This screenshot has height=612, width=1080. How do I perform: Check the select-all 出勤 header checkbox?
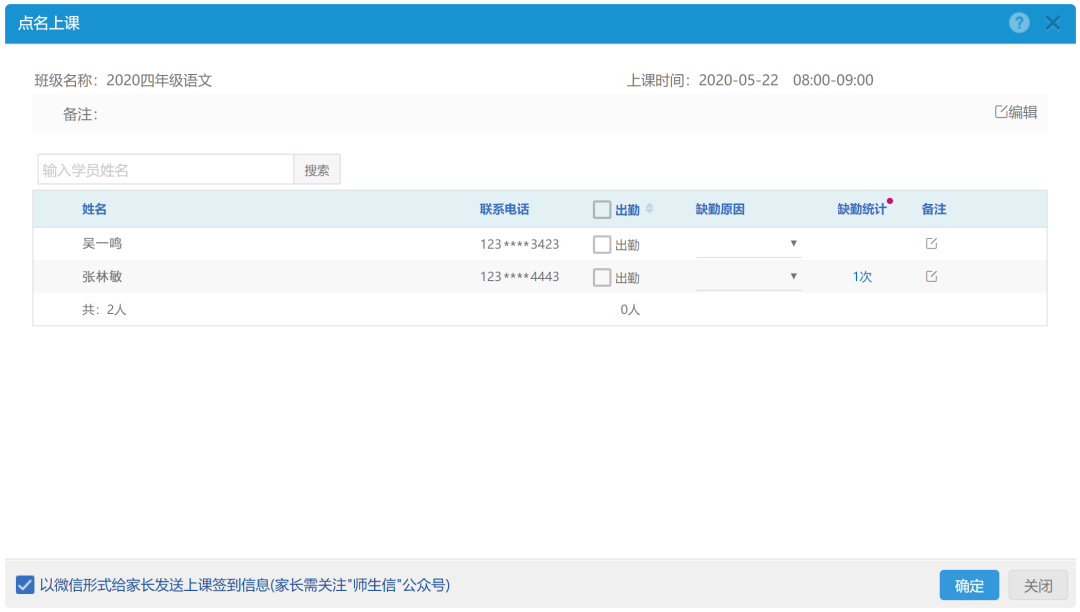coord(602,210)
